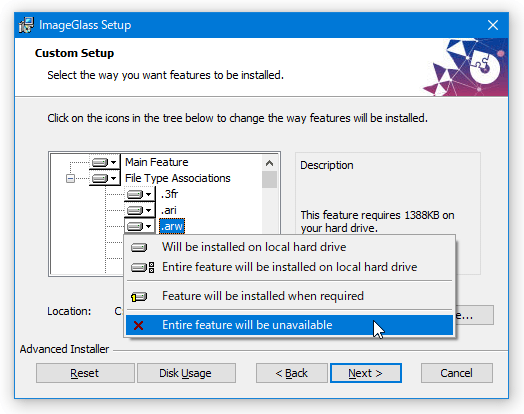The width and height of the screenshot is (524, 414).
Task: Close the ImageGlass Setup window
Action: click(493, 25)
